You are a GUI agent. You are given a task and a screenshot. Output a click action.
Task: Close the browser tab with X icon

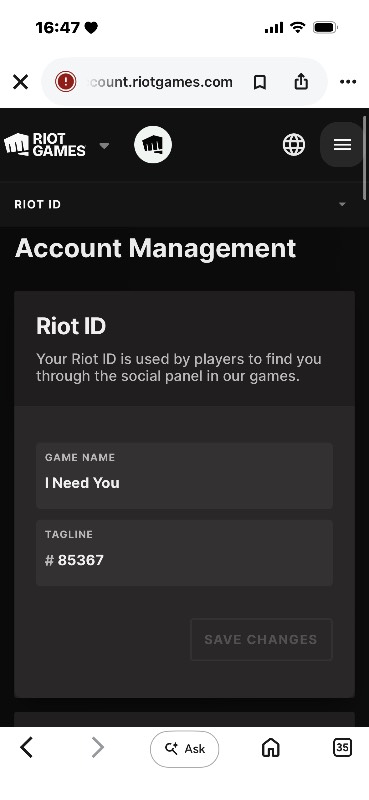pos(20,82)
